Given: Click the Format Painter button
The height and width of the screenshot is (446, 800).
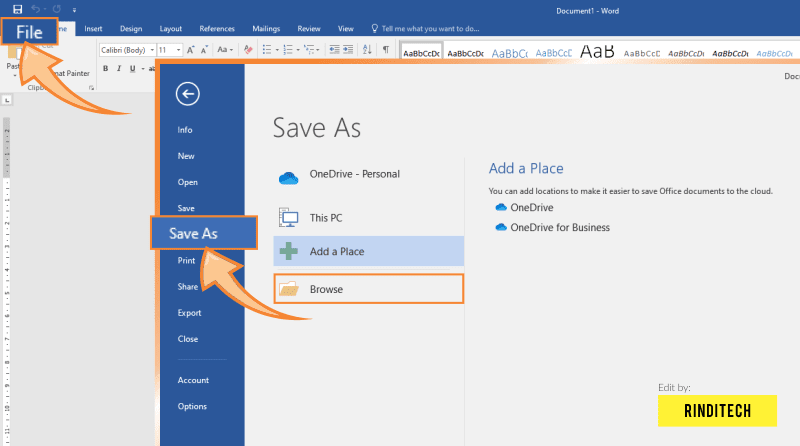Looking at the screenshot, I should tap(71, 73).
